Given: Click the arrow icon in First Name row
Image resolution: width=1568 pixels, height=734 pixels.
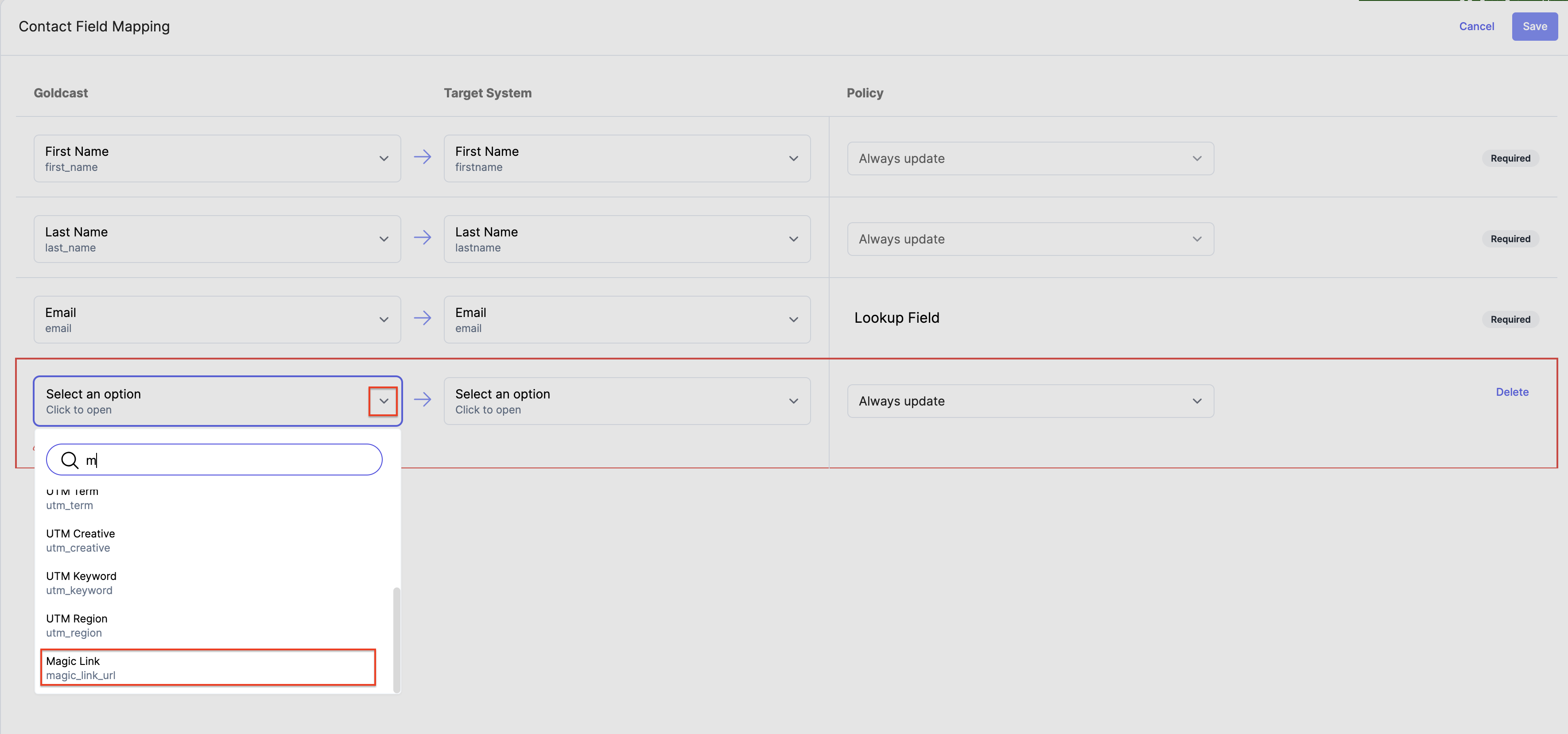Looking at the screenshot, I should [x=423, y=157].
